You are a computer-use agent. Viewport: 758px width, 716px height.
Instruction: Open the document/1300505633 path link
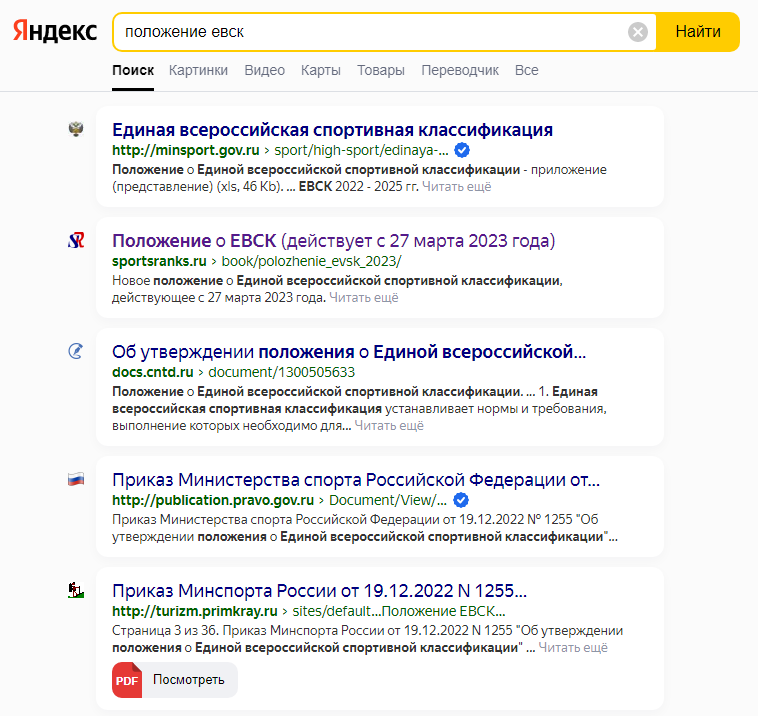[281, 372]
